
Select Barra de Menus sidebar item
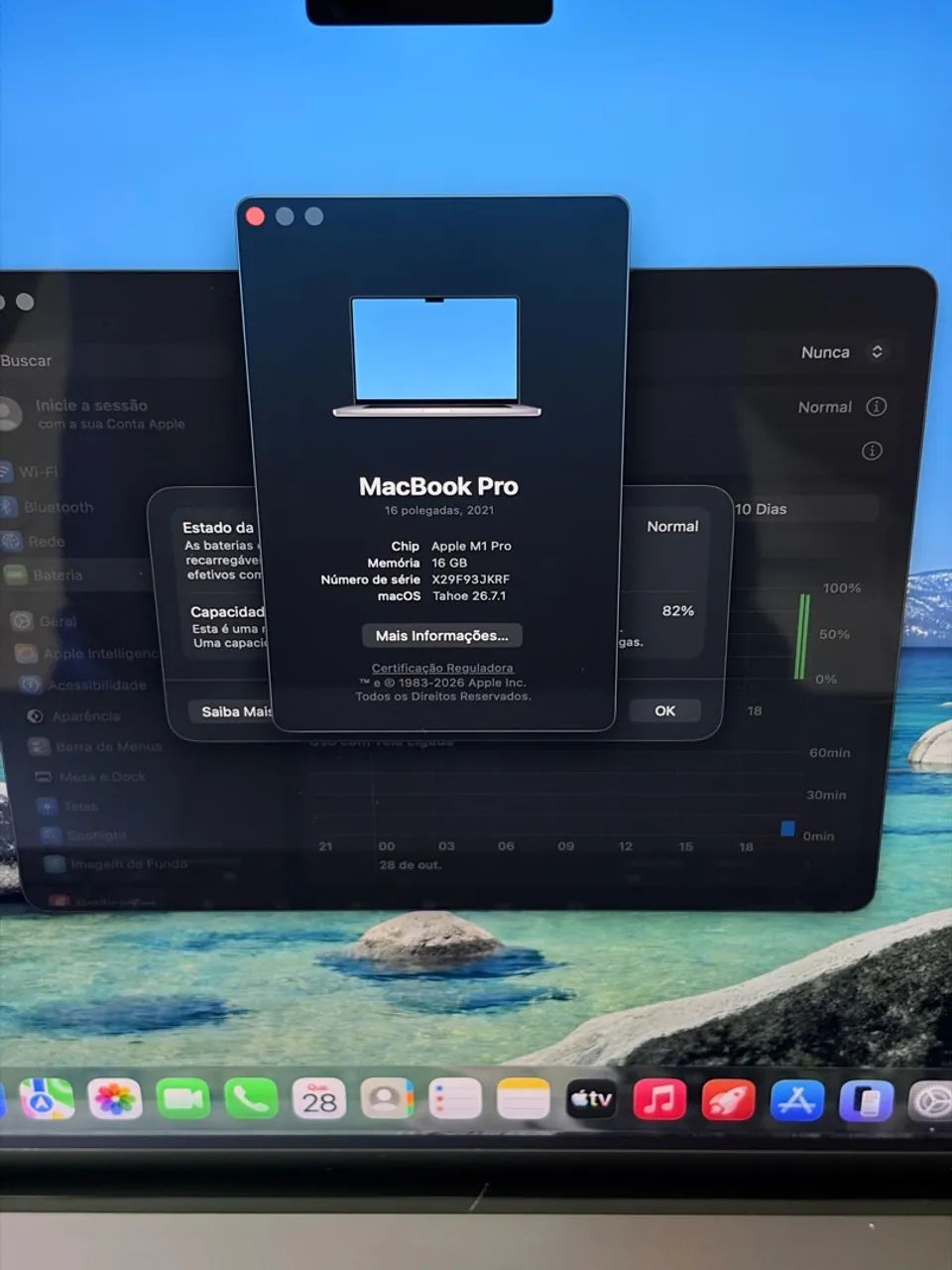[95, 746]
